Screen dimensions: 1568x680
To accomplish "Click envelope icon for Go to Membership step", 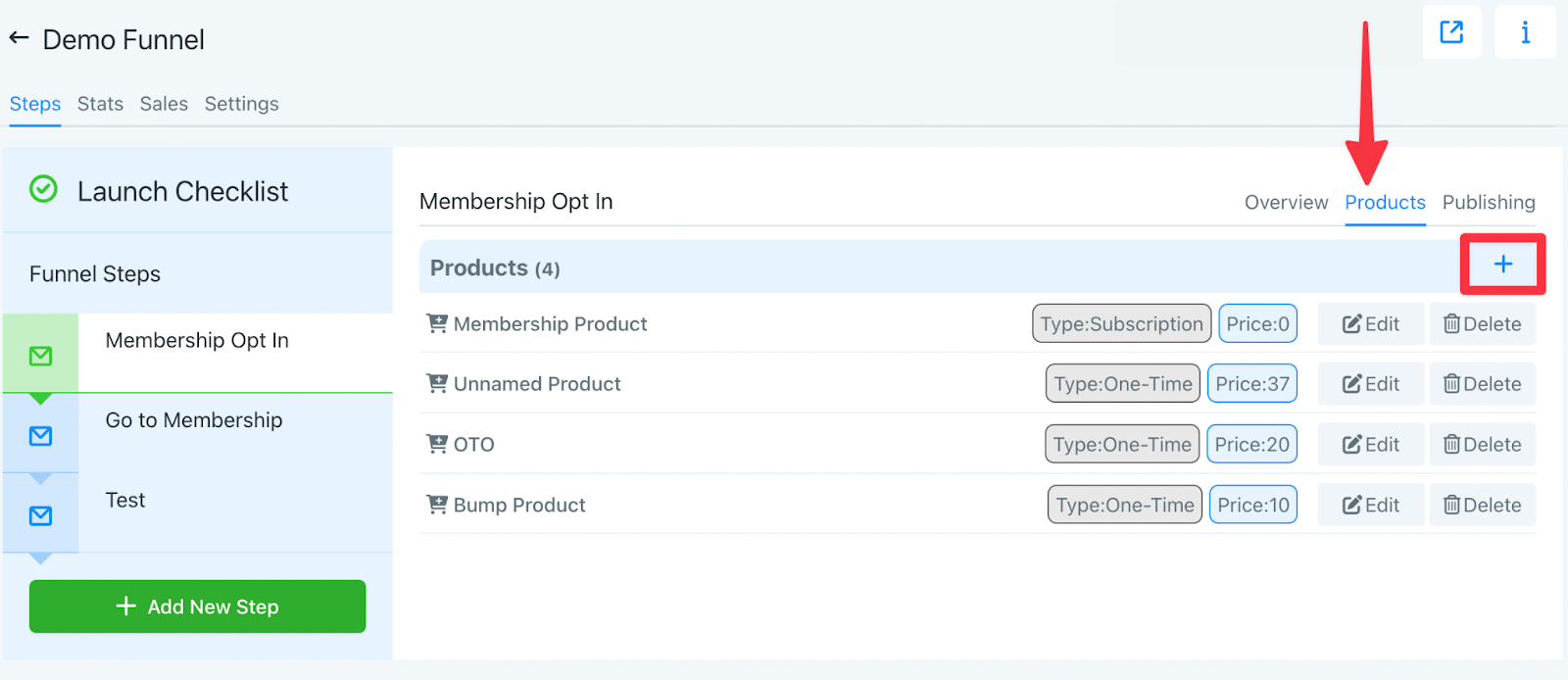I will tap(40, 436).
